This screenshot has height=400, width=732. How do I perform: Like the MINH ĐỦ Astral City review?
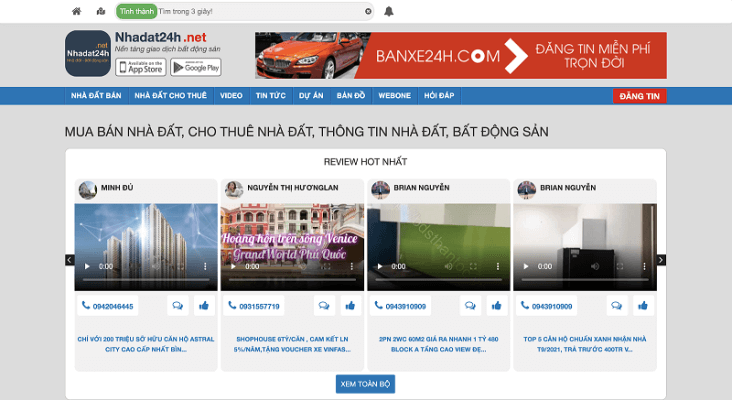click(204, 306)
